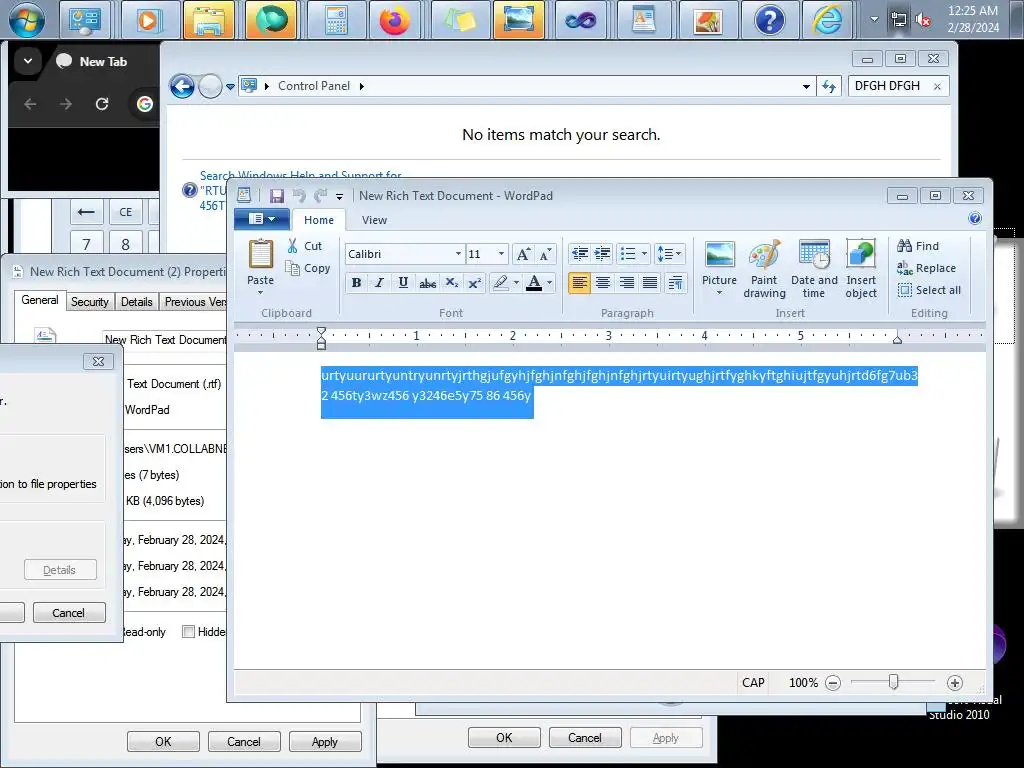1024x768 pixels.
Task: Start a bulleted list
Action: coord(628,253)
